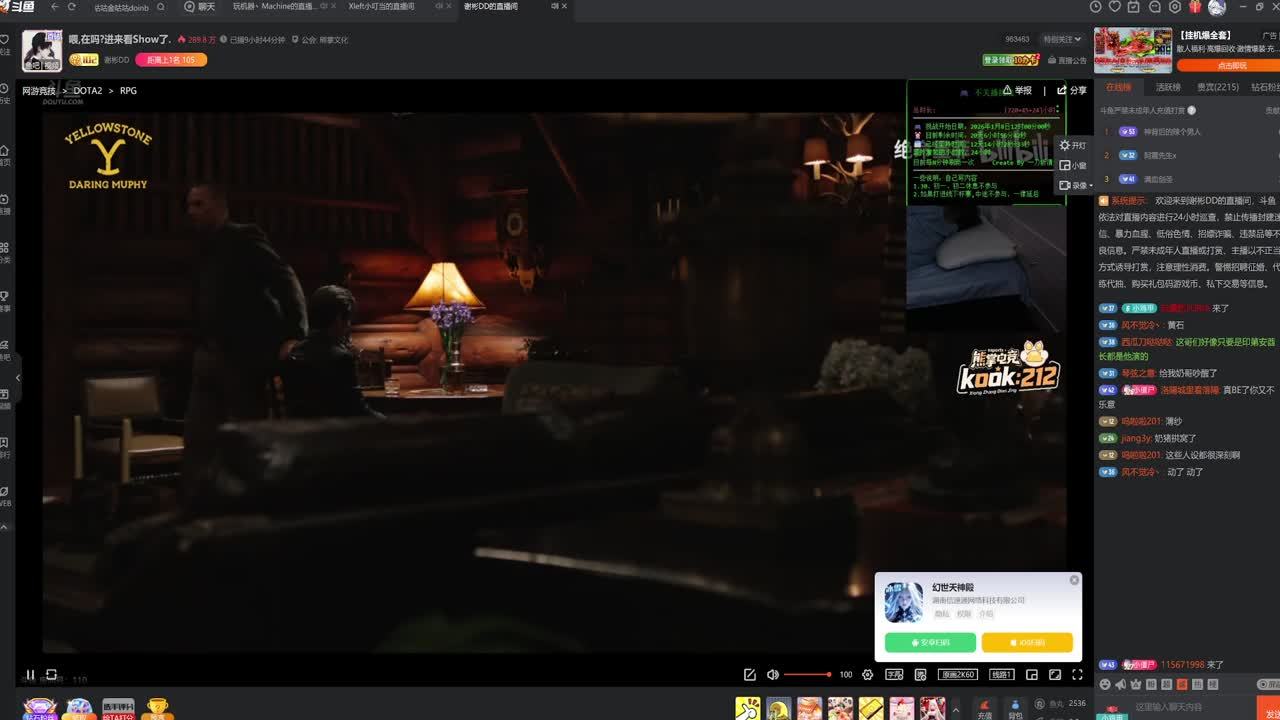Toggle 小窗 mini window mode

(1072, 165)
